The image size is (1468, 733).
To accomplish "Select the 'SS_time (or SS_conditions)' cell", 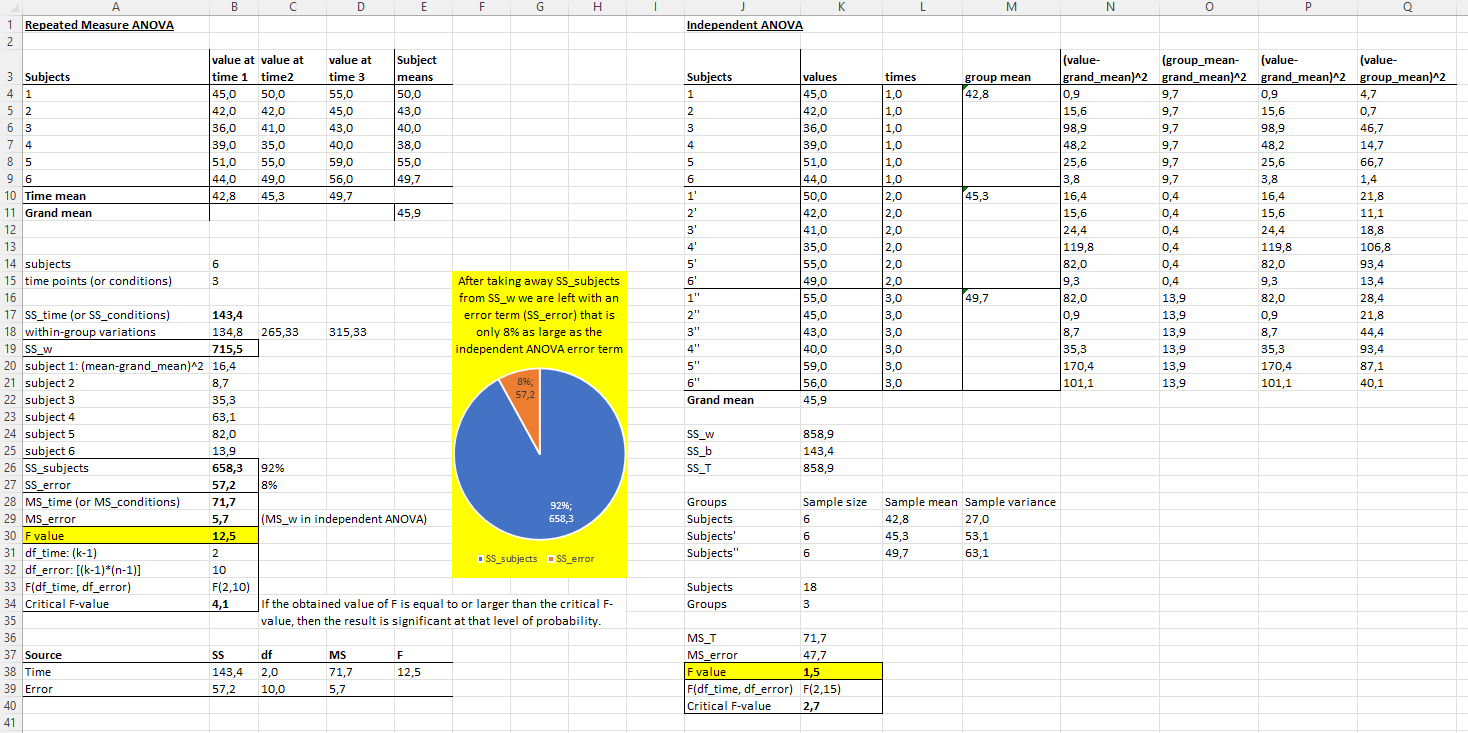I will (115, 315).
